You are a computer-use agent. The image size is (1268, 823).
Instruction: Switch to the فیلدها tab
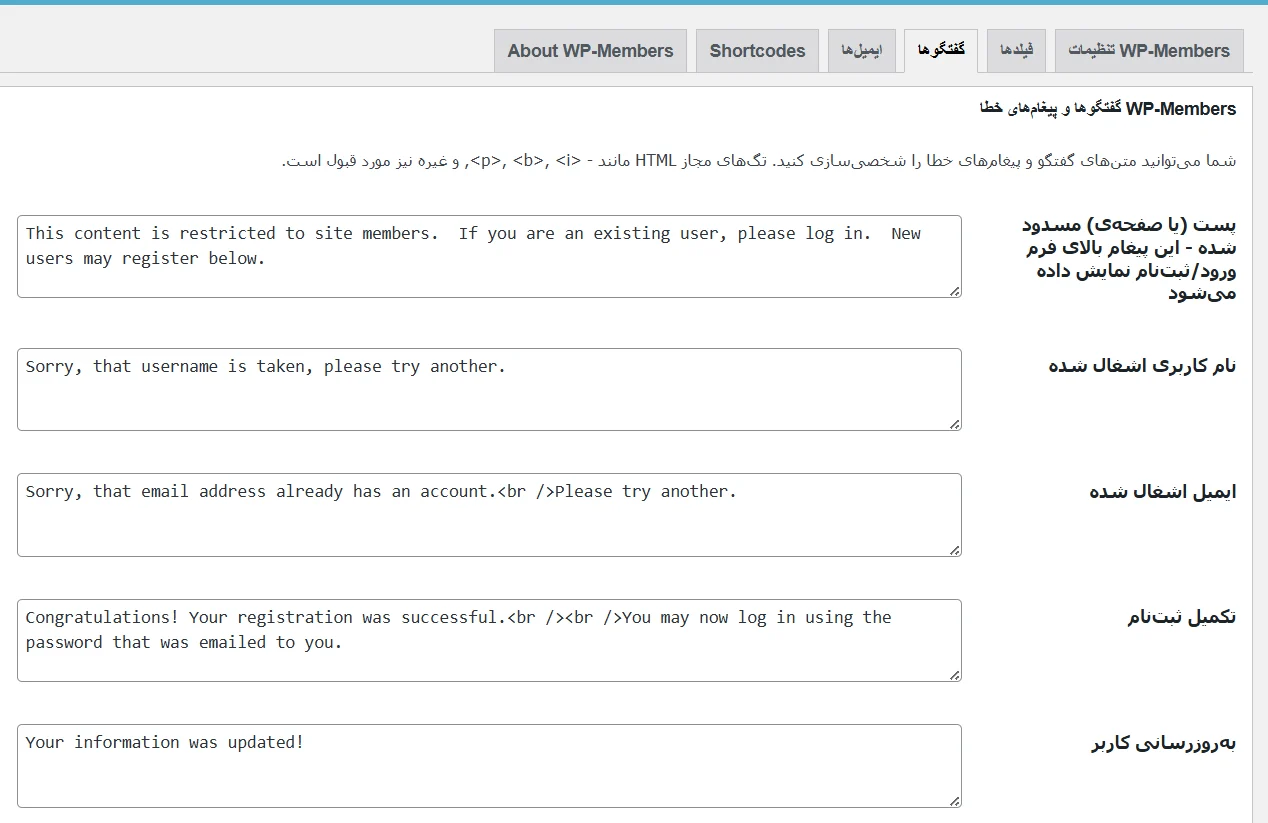click(x=1015, y=49)
